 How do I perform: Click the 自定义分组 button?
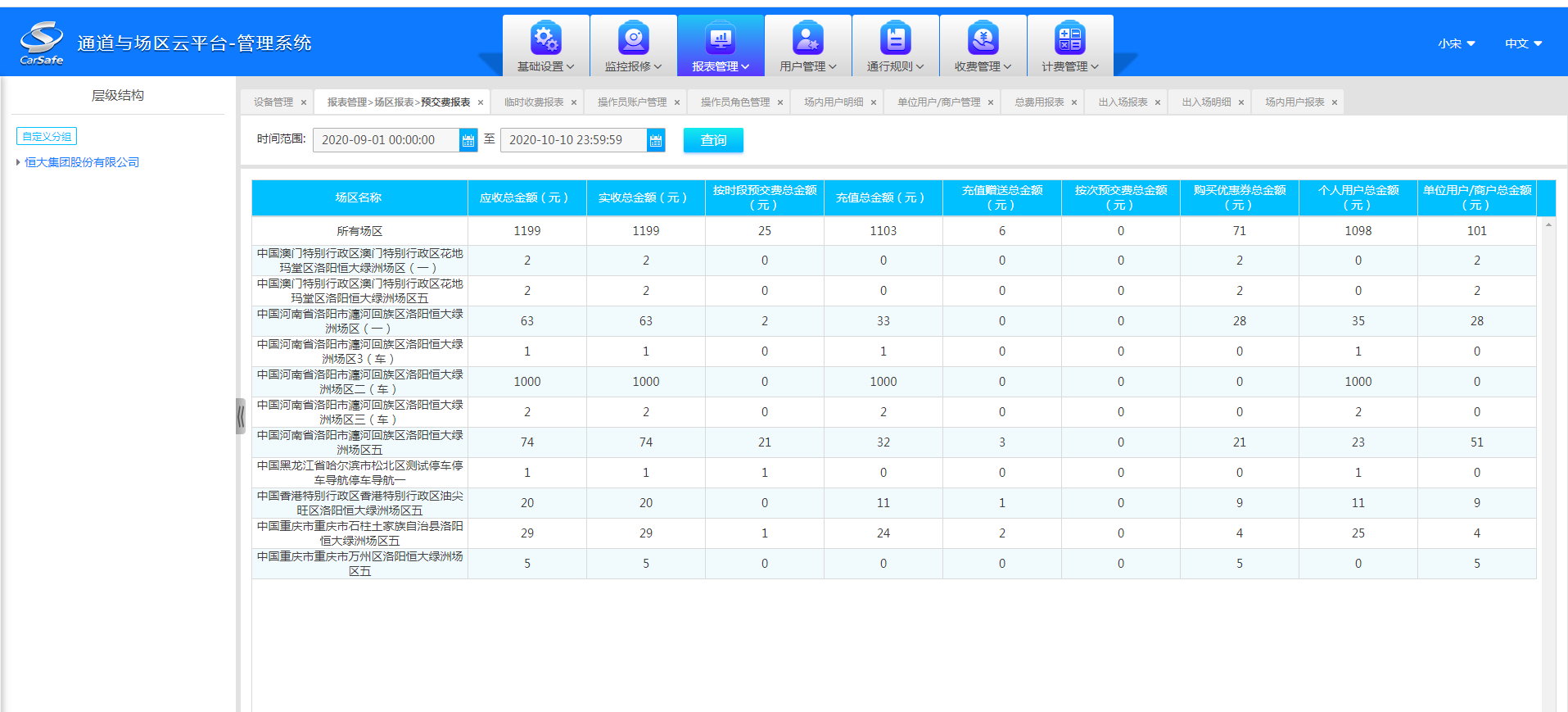click(47, 137)
